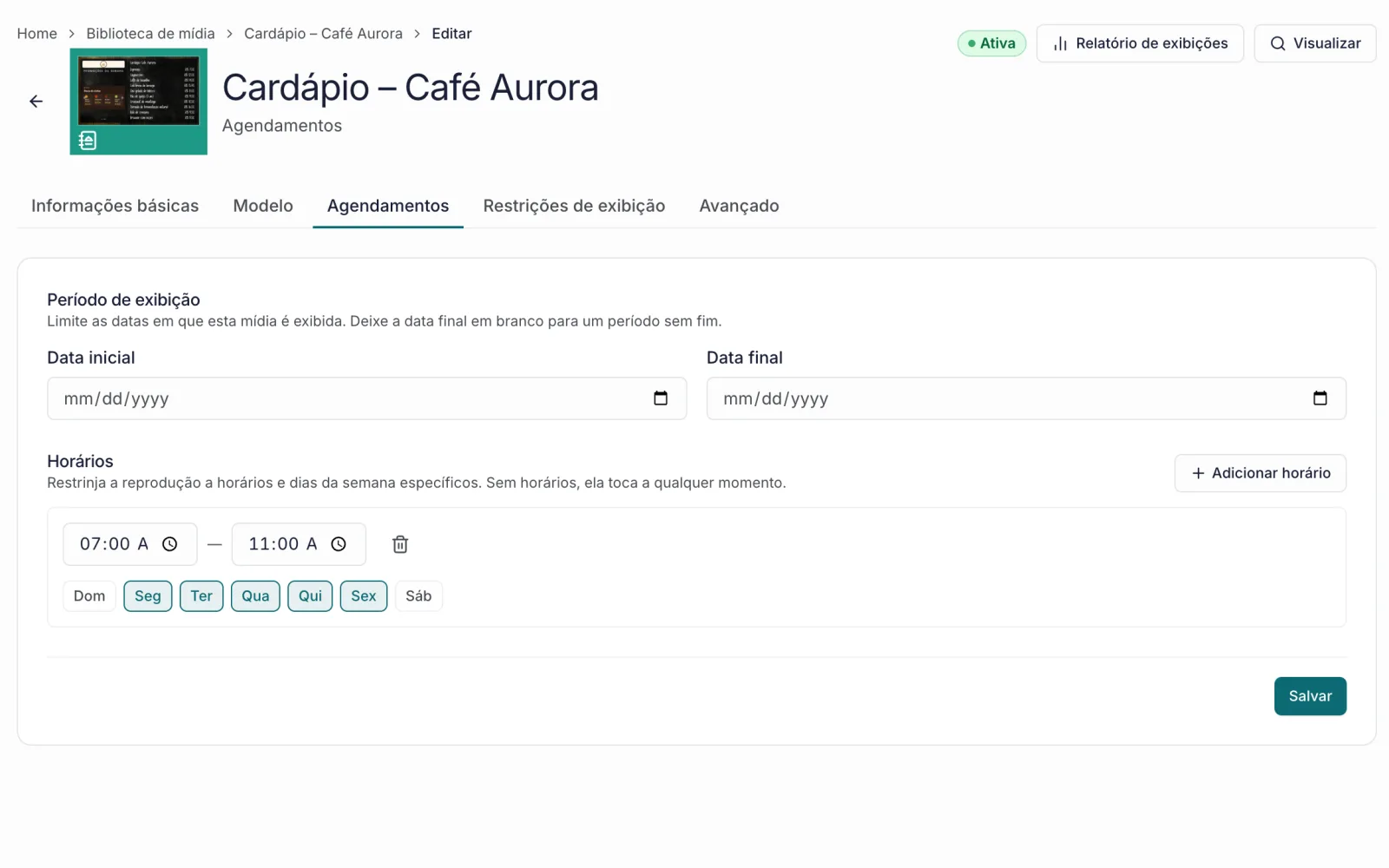Click the menu document icon on the thumbnail
This screenshot has width=1389, height=868.
pyautogui.click(x=88, y=141)
